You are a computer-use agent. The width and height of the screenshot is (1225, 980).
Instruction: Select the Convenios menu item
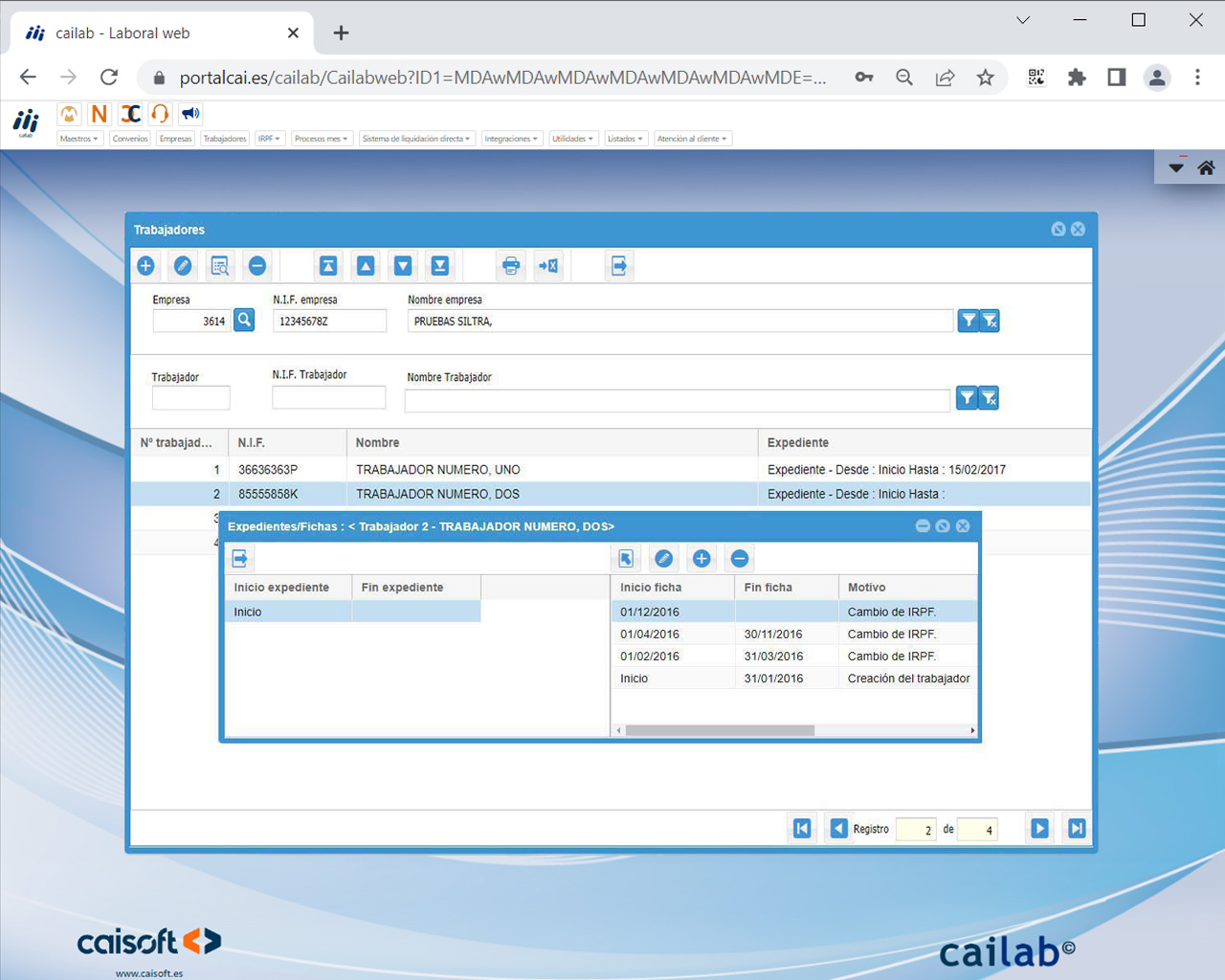click(x=129, y=138)
